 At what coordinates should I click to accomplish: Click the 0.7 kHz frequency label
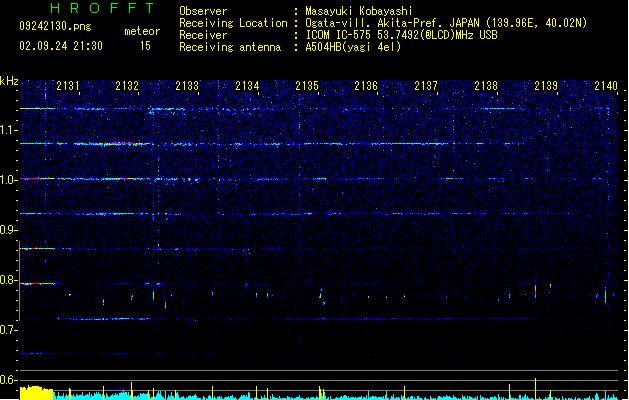click(x=8, y=330)
